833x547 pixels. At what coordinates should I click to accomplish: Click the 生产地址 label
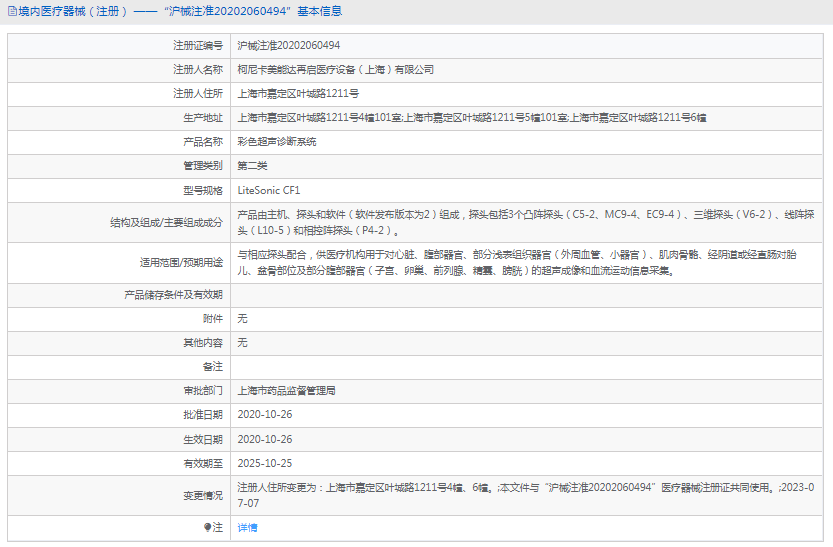point(203,118)
